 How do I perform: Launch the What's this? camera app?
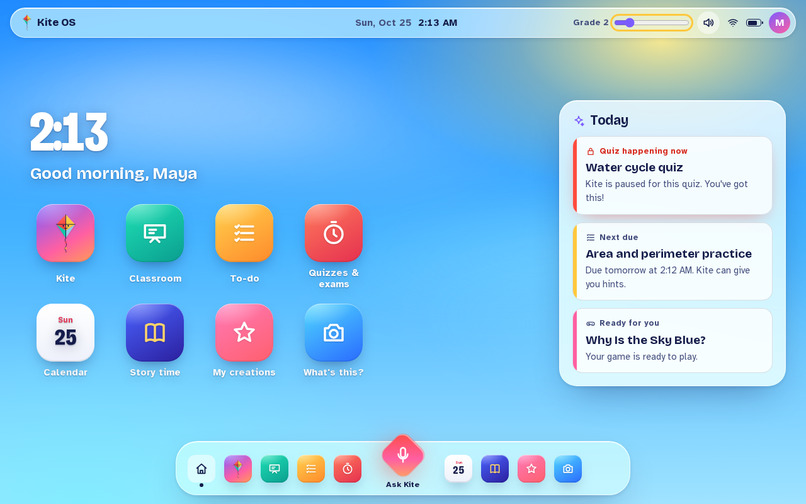click(334, 333)
